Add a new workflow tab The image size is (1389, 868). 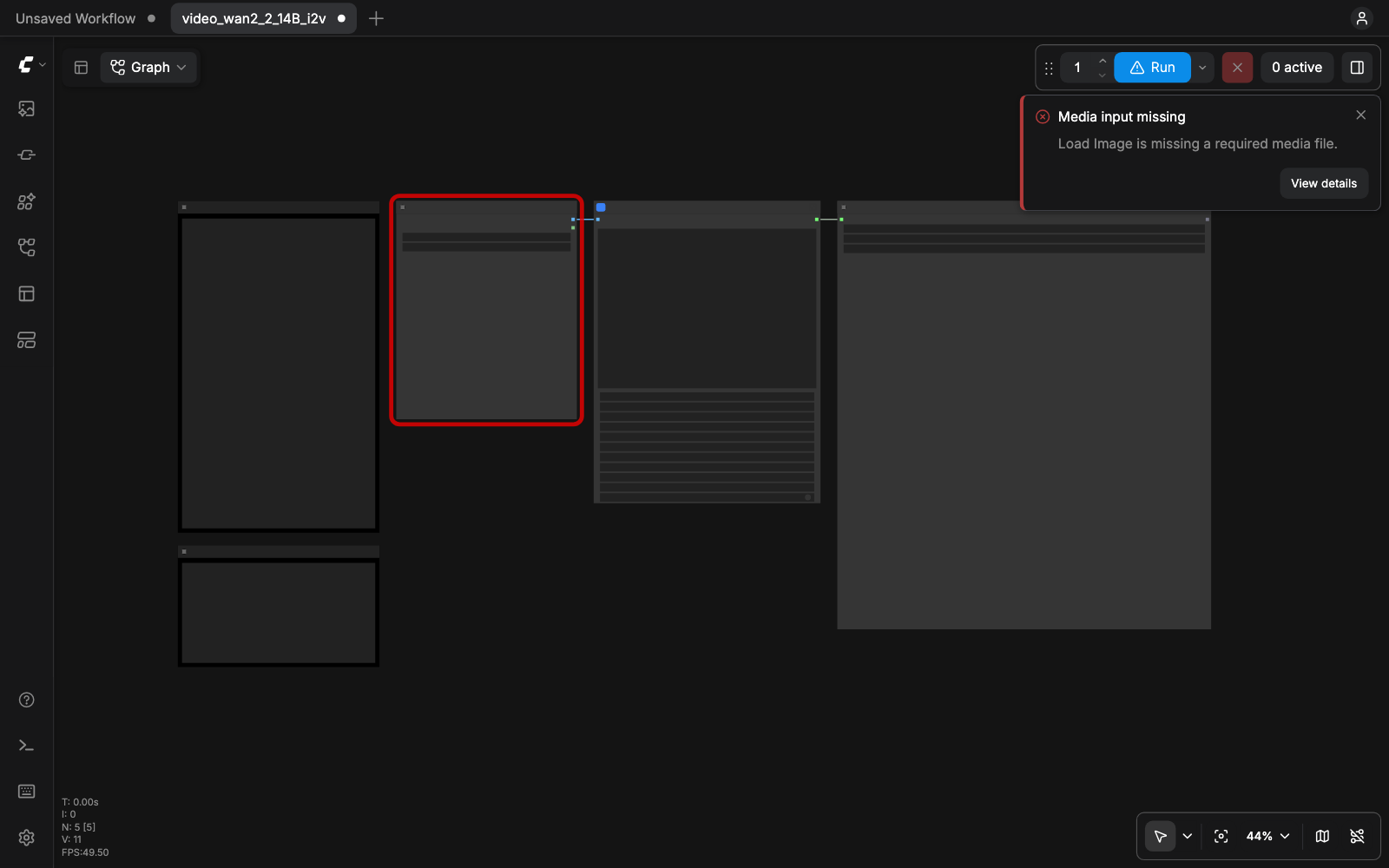tap(376, 18)
